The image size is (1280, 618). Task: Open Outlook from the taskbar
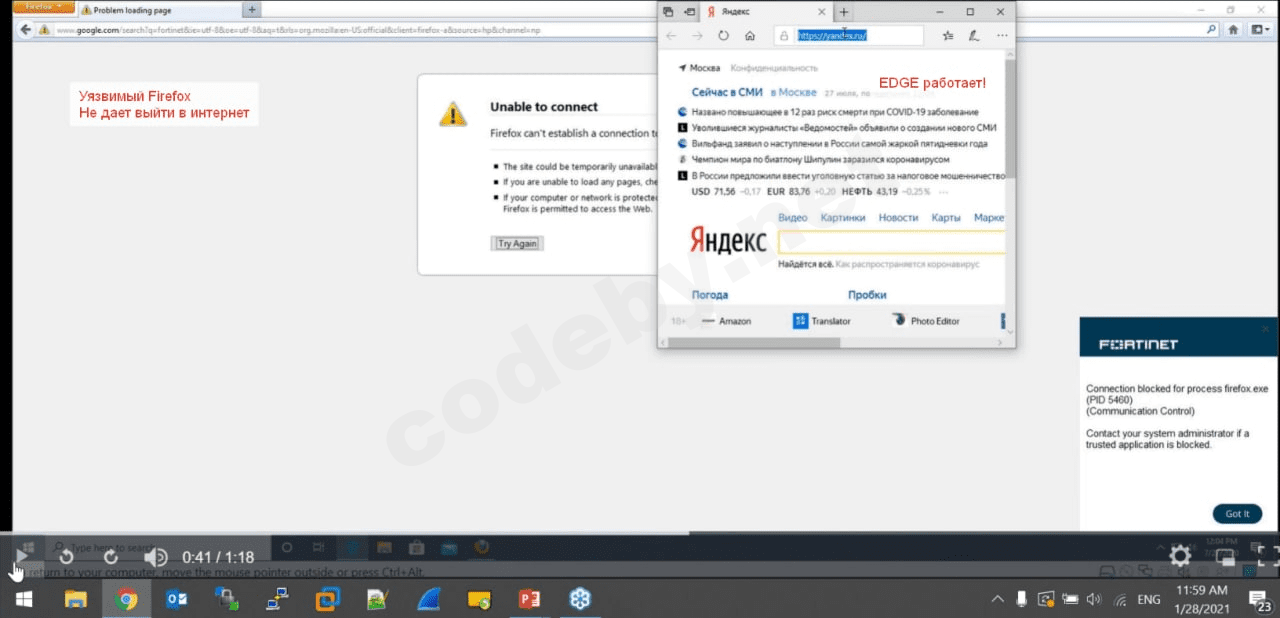(177, 600)
